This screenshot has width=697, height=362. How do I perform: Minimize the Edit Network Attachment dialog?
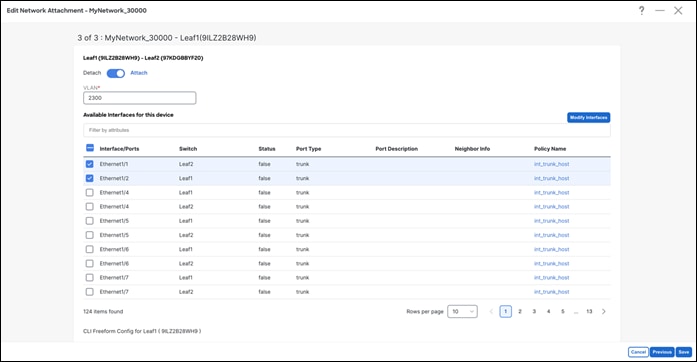coord(660,10)
